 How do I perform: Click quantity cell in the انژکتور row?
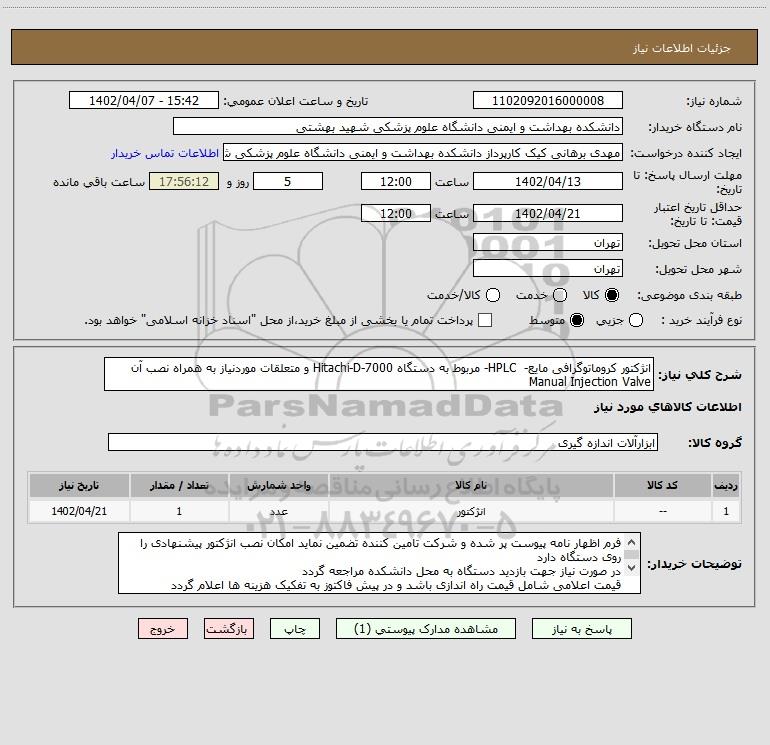tap(179, 511)
